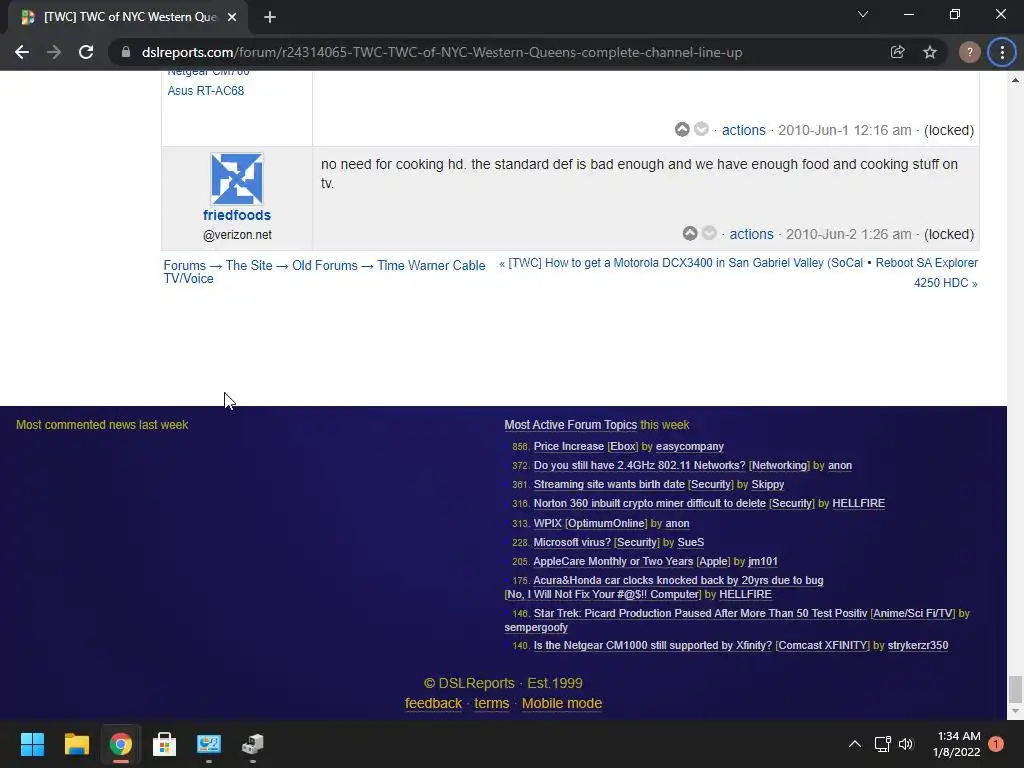This screenshot has width=1024, height=768.
Task: Open the OptimumOnline forum tag
Action: pyautogui.click(x=606, y=523)
